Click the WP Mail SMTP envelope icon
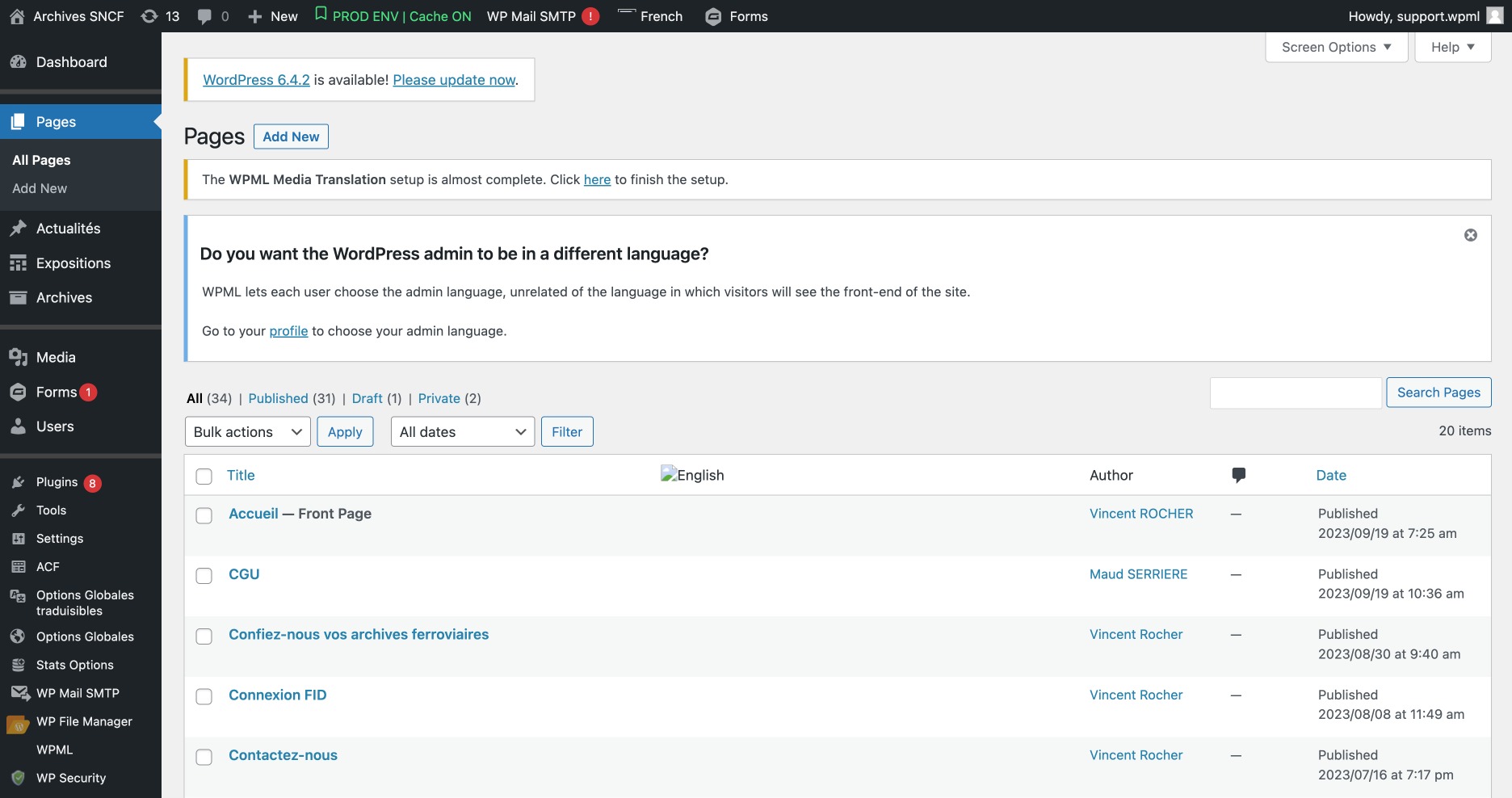The image size is (1512, 798). (20, 693)
